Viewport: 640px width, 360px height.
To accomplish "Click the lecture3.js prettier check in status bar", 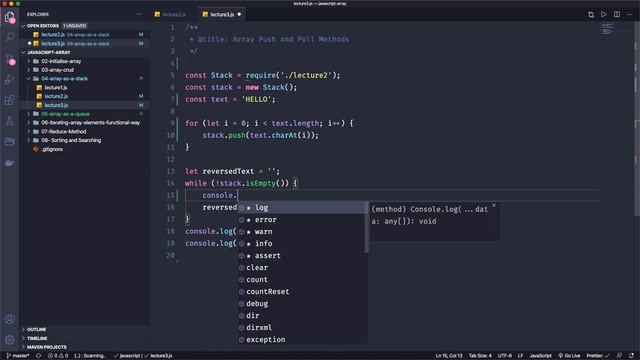I will coord(159,356).
